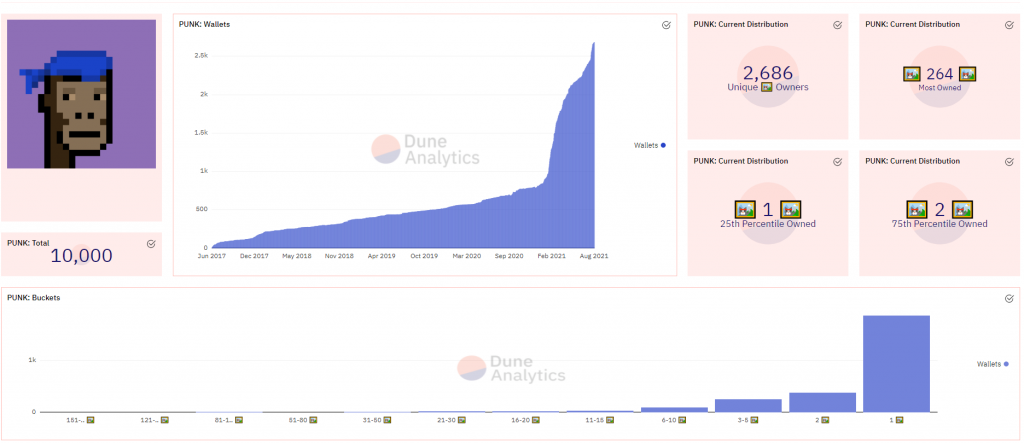
Task: Select the tallest bar for 1-punk bucket
Action: click(x=896, y=363)
